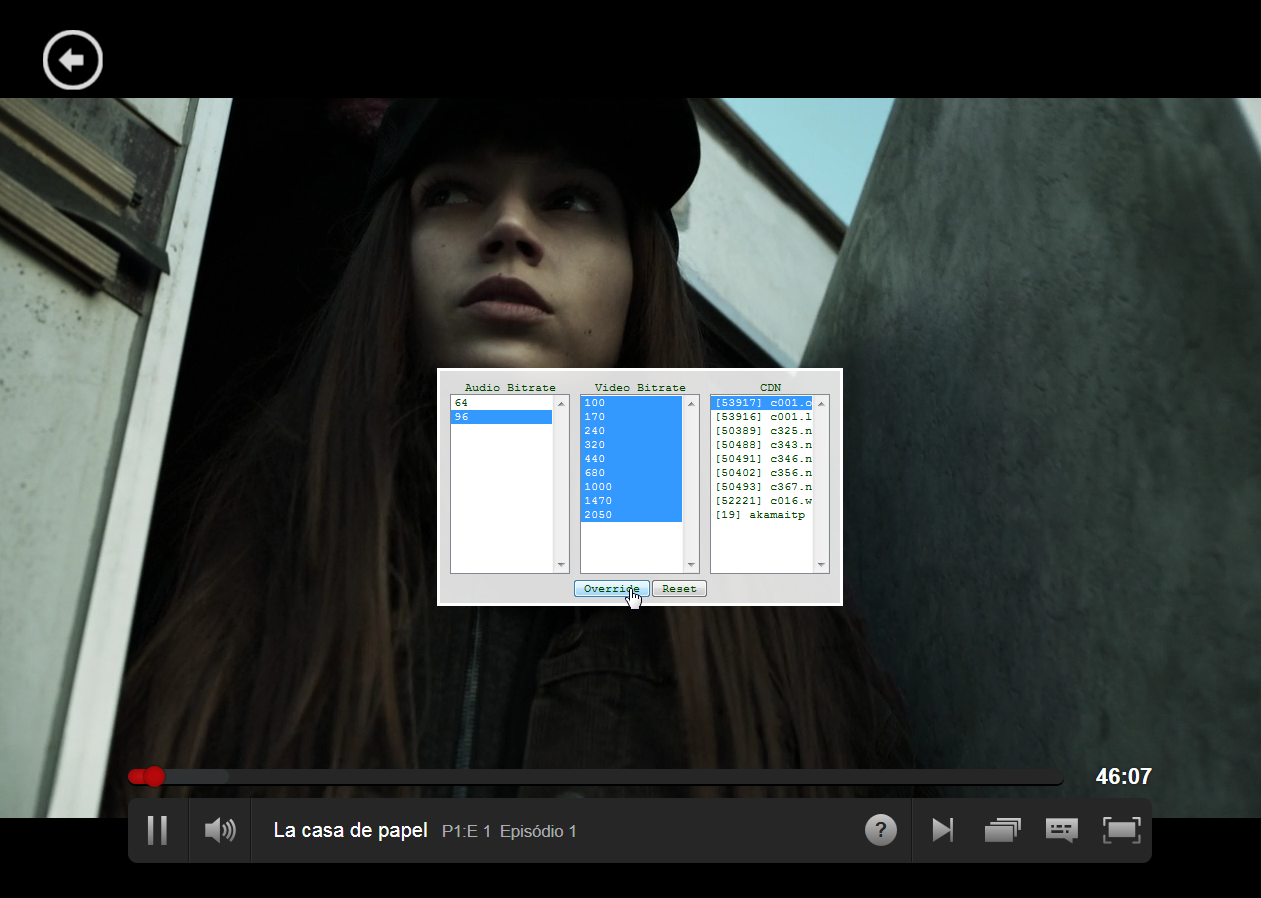
Task: Select CDN entry [53916] c001
Action: pos(762,417)
